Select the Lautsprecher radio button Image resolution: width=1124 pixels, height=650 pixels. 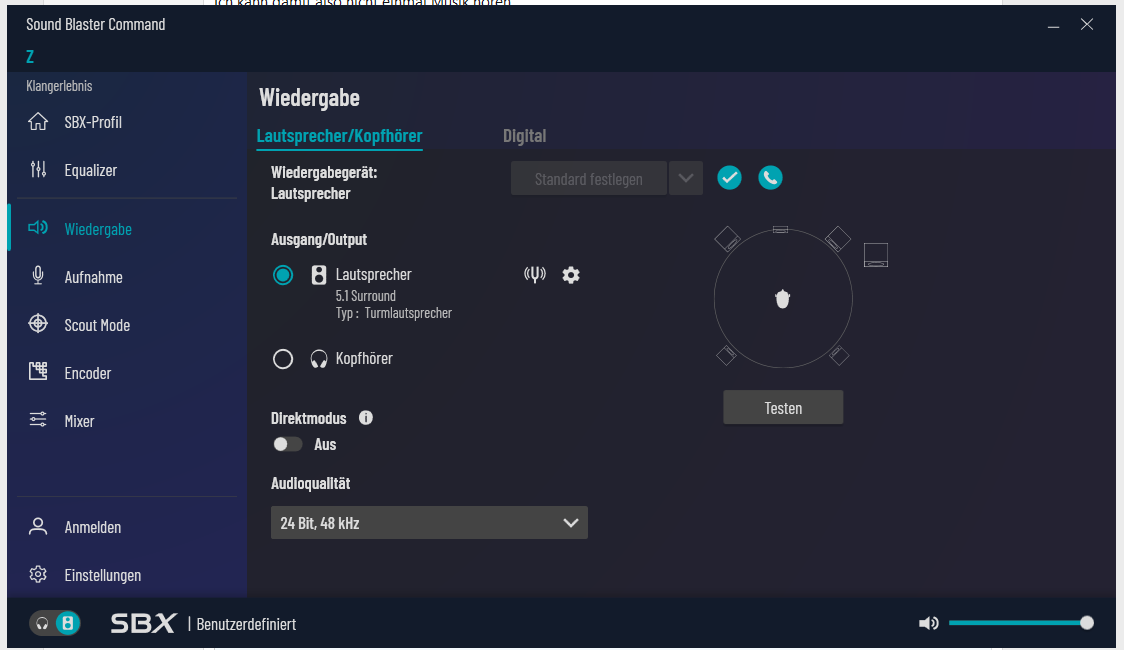click(x=283, y=274)
